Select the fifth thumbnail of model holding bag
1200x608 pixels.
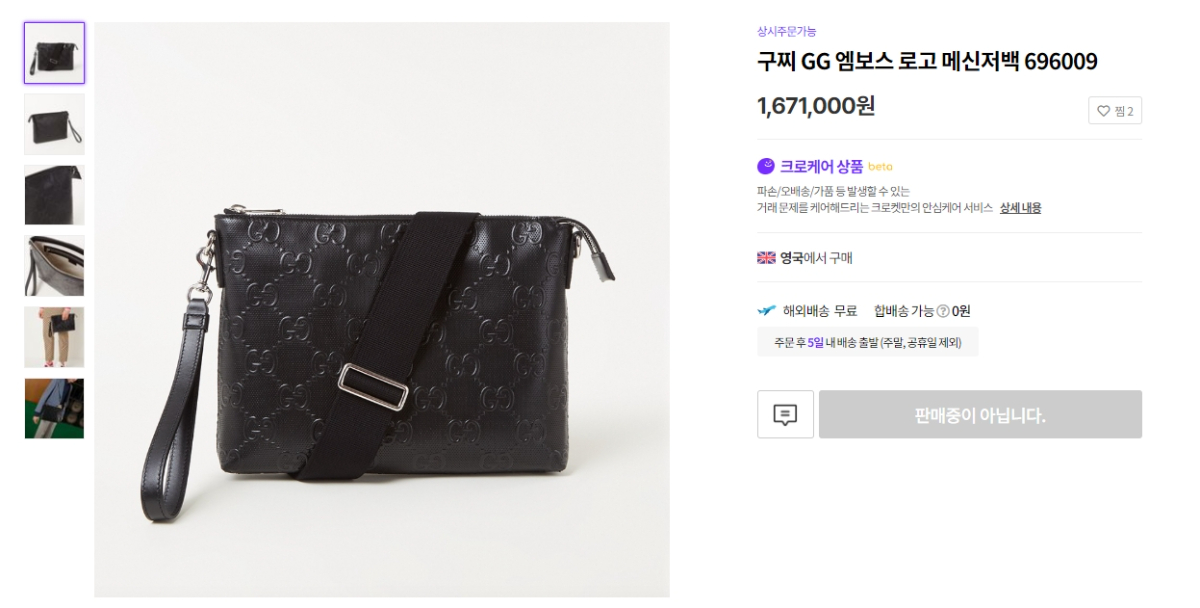pos(54,337)
